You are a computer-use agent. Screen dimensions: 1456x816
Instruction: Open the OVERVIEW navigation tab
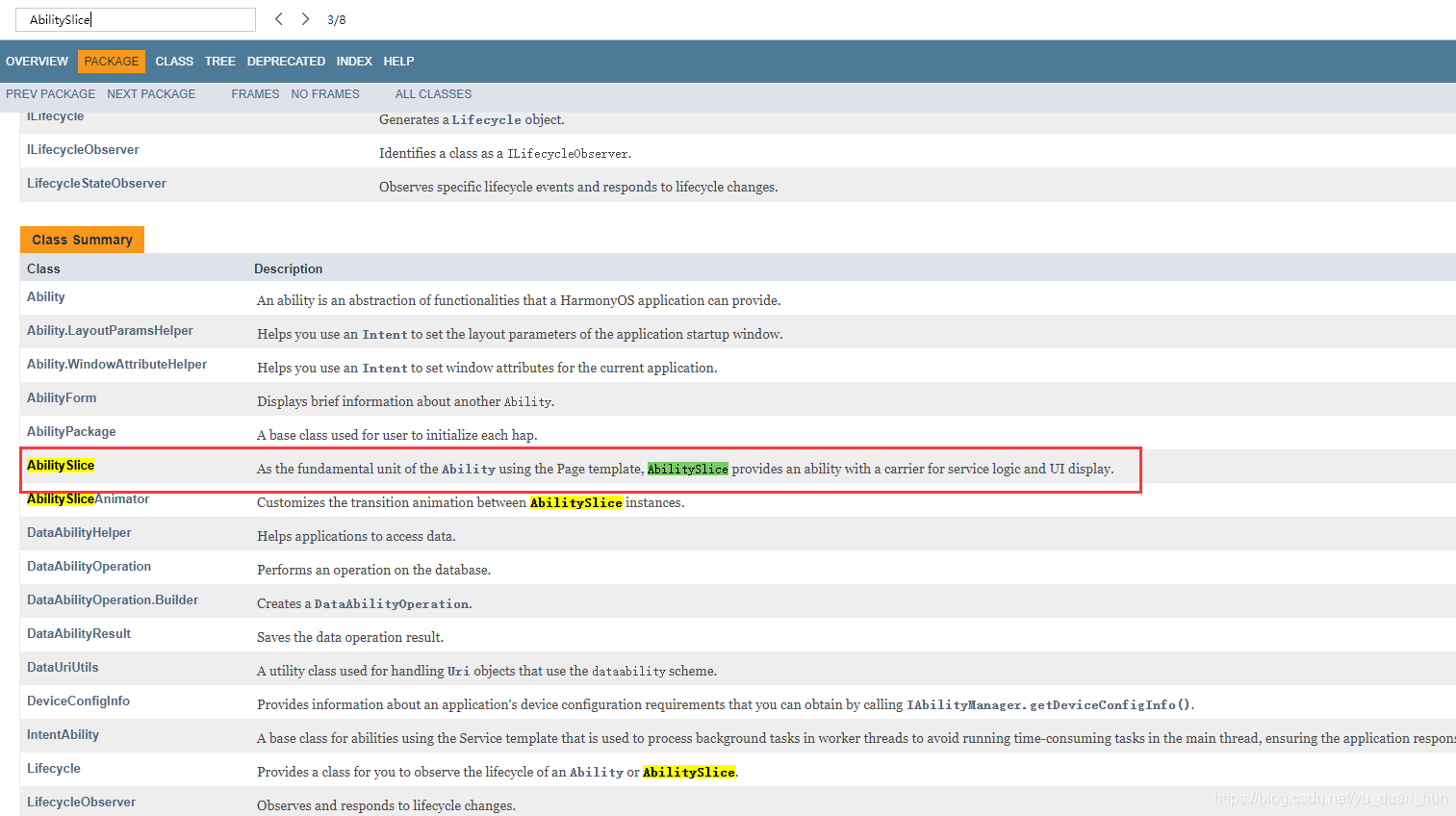tap(37, 62)
